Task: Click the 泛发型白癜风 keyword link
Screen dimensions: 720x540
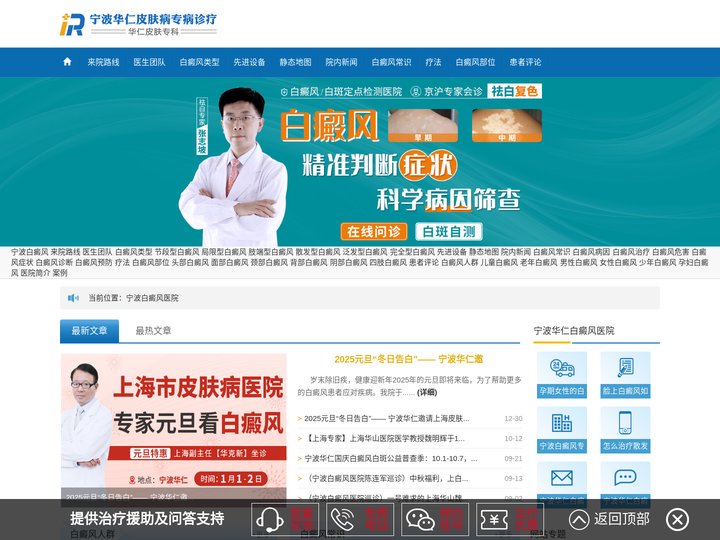Action: tap(365, 252)
